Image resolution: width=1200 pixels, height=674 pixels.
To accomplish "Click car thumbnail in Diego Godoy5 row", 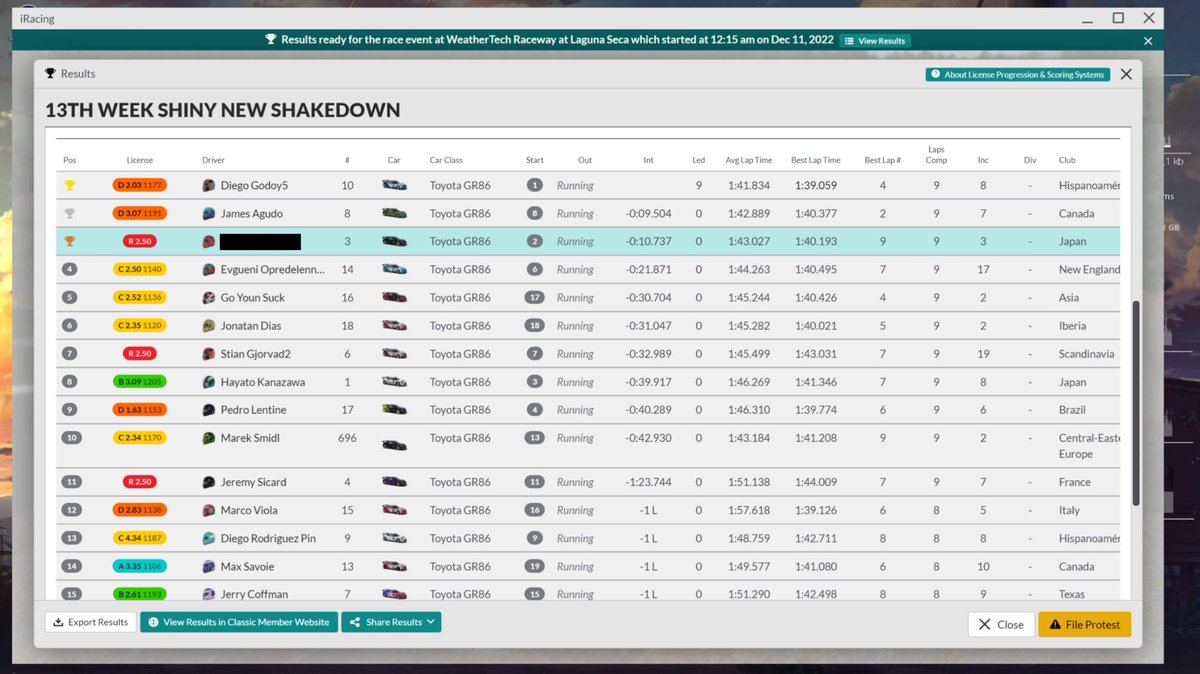I will point(394,185).
